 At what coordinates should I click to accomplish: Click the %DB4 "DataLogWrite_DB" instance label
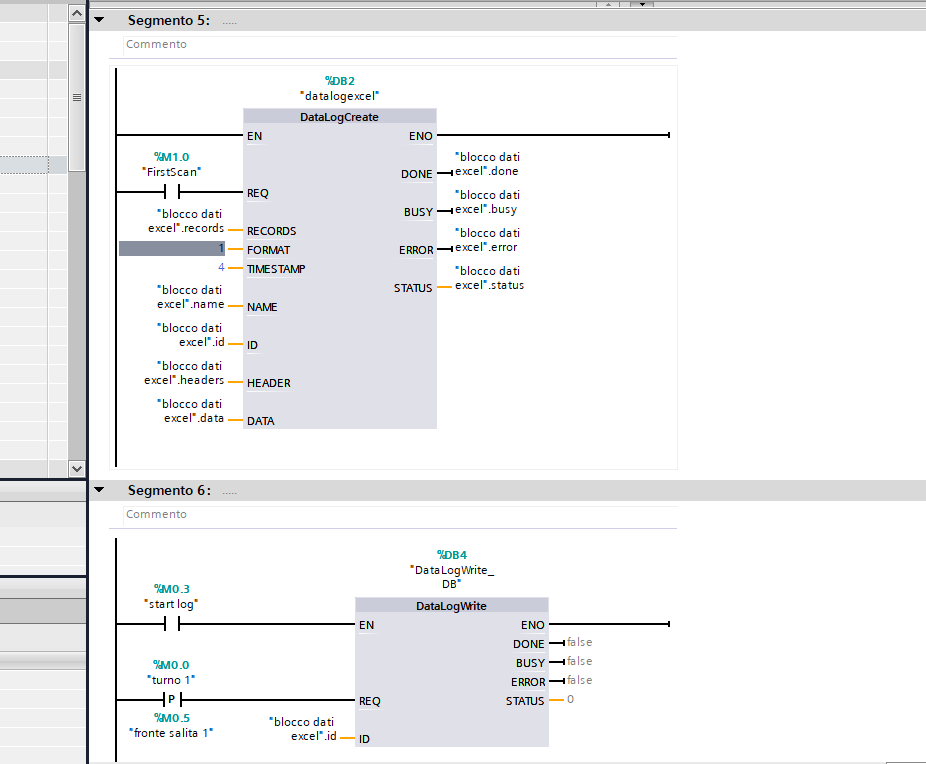point(452,569)
